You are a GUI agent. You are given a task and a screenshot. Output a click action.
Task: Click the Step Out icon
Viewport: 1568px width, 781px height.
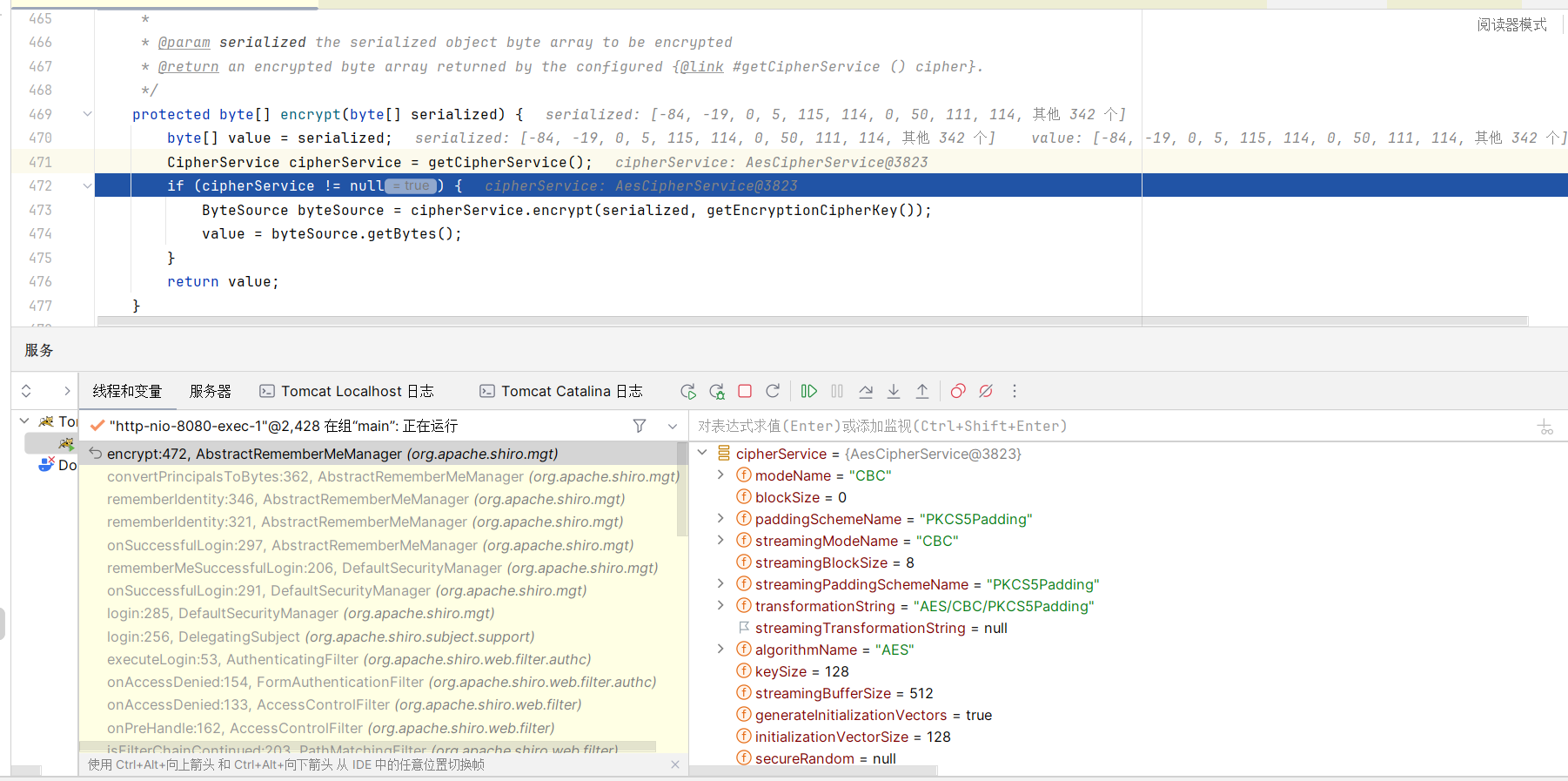[x=922, y=391]
